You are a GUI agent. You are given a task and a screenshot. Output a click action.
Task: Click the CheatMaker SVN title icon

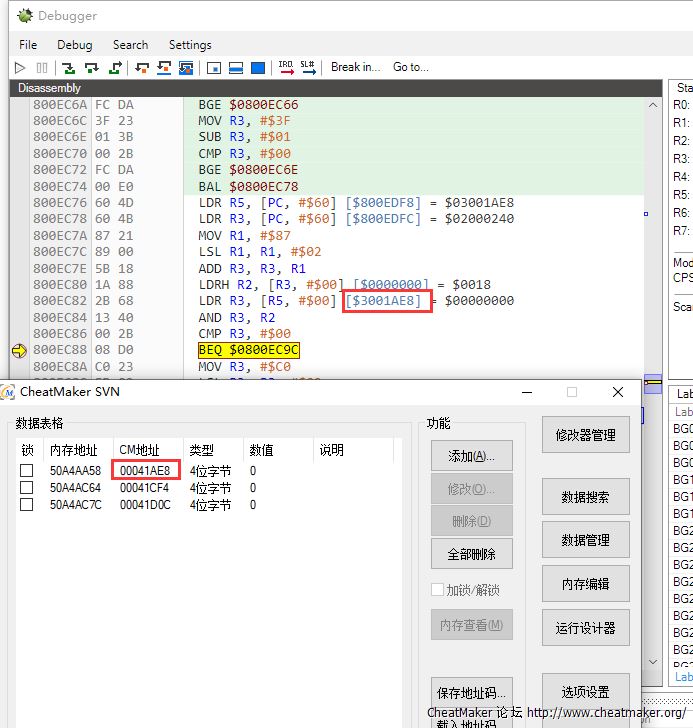tap(8, 392)
